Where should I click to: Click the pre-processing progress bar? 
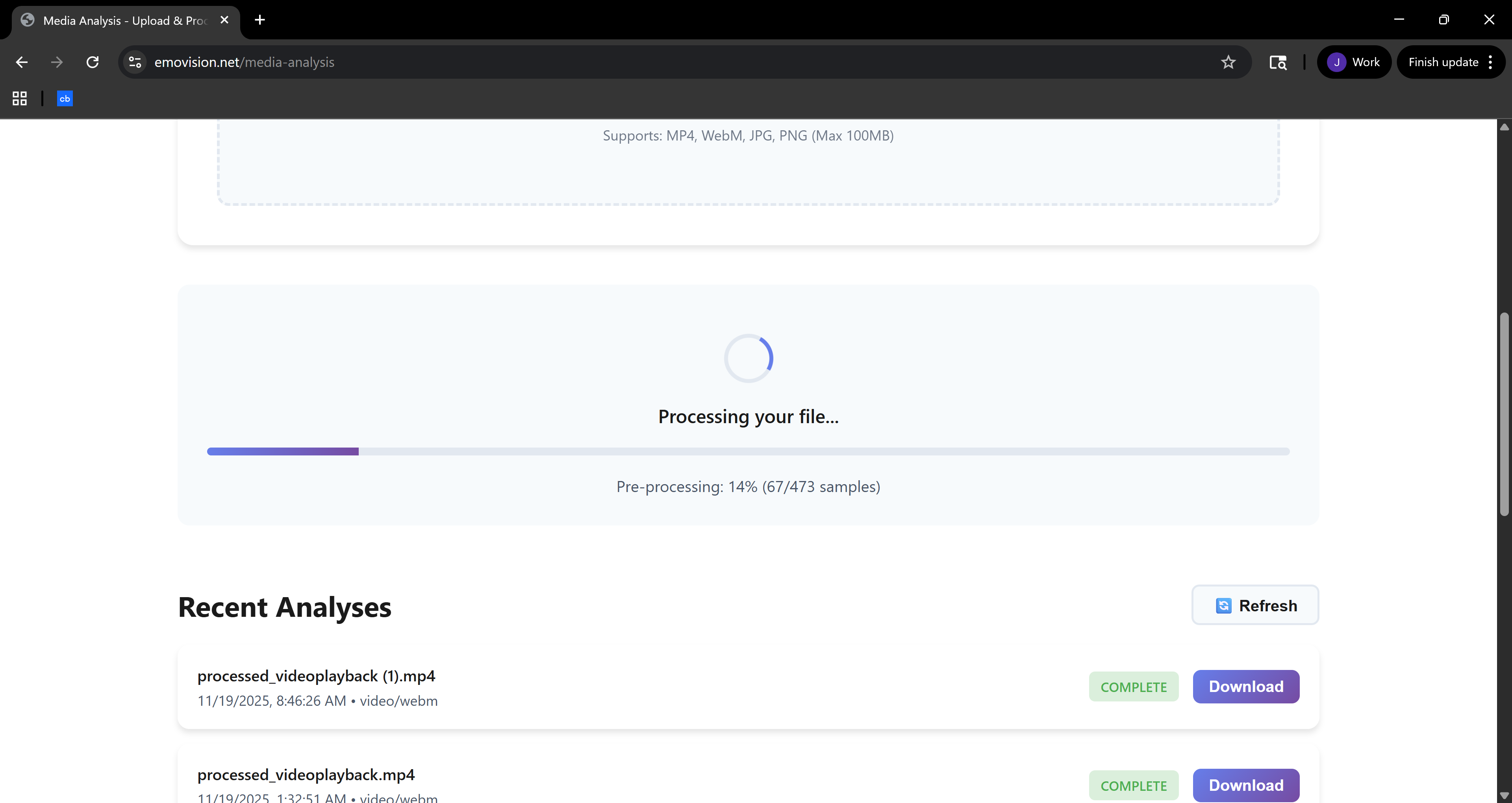(x=748, y=451)
